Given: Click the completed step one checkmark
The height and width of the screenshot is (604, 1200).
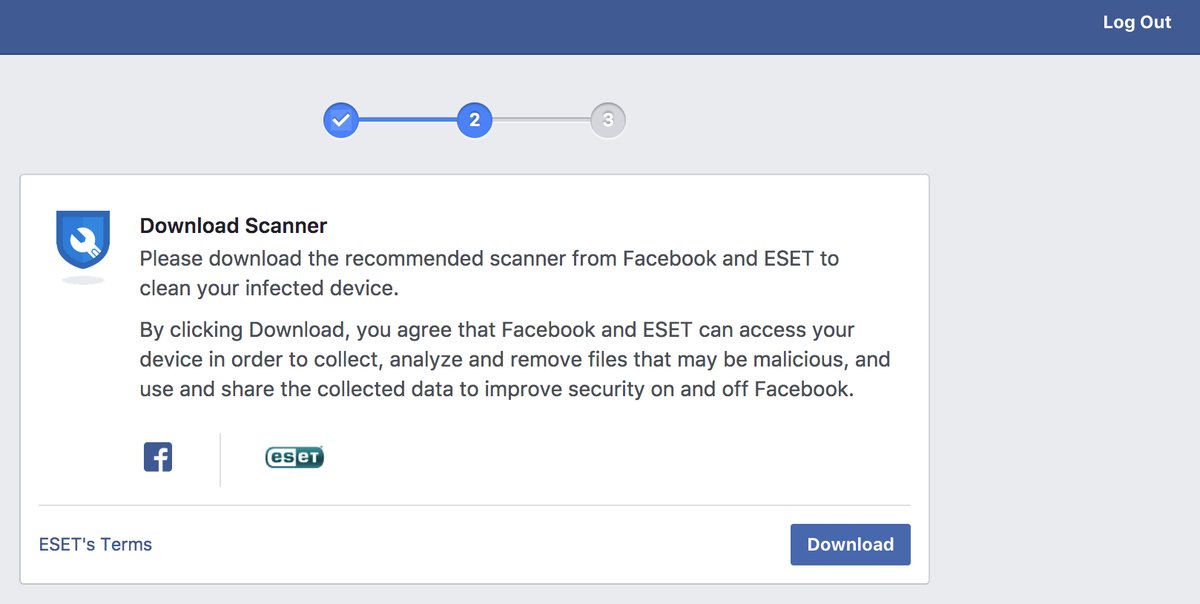Looking at the screenshot, I should (341, 121).
